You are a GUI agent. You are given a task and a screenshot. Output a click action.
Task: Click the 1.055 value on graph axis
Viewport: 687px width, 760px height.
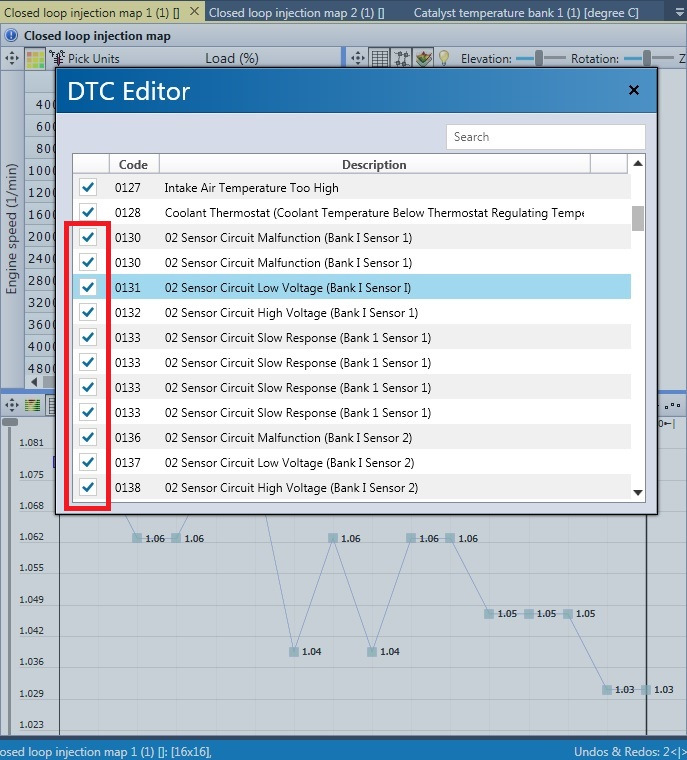click(x=31, y=568)
